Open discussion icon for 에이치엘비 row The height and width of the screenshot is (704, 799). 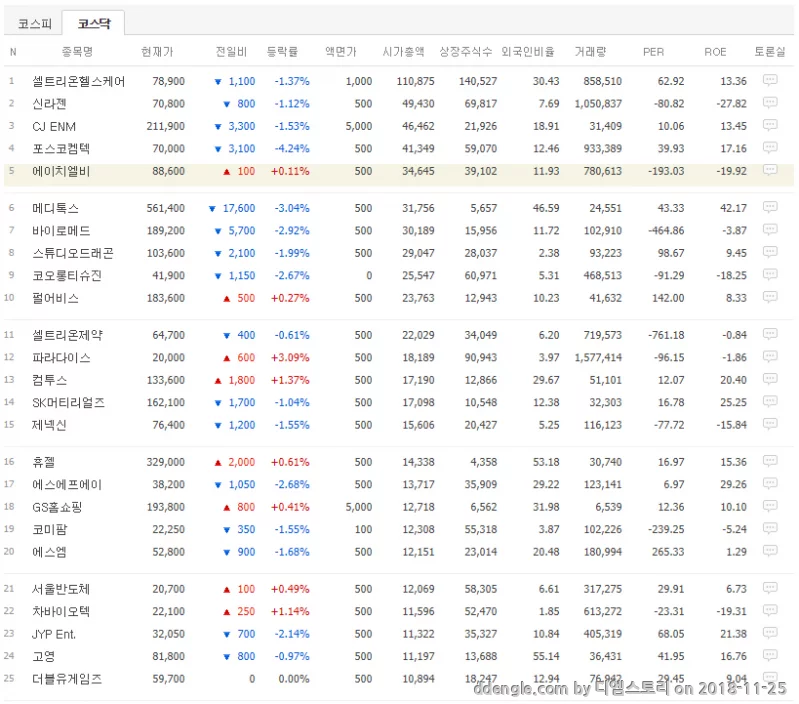tap(770, 170)
